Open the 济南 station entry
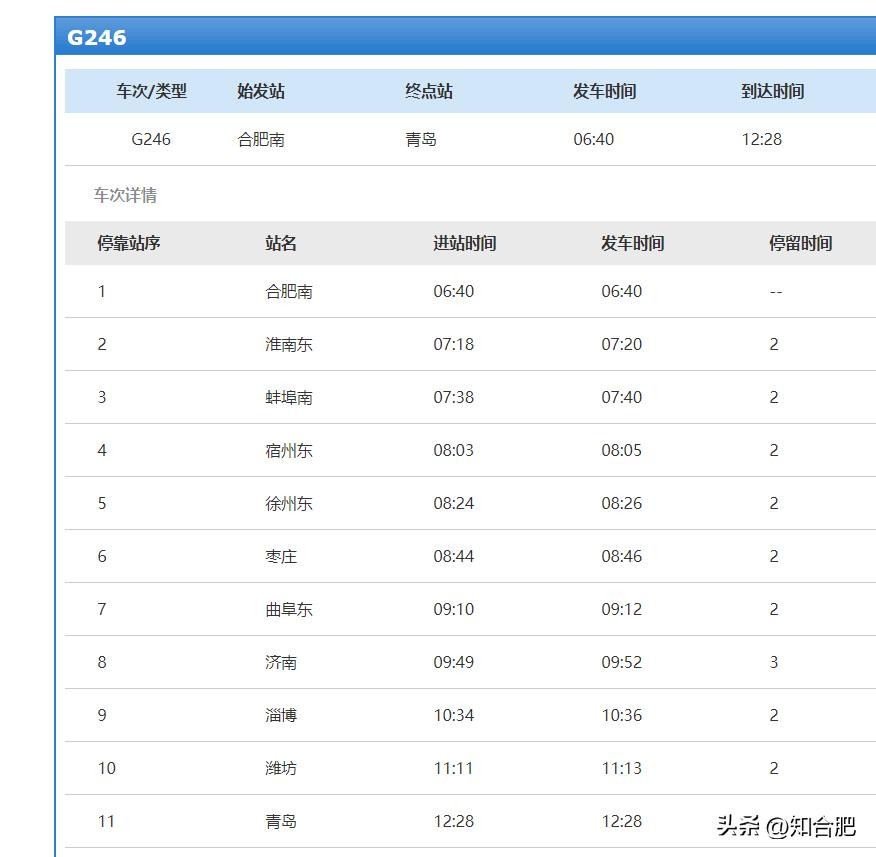876x857 pixels. tap(281, 662)
